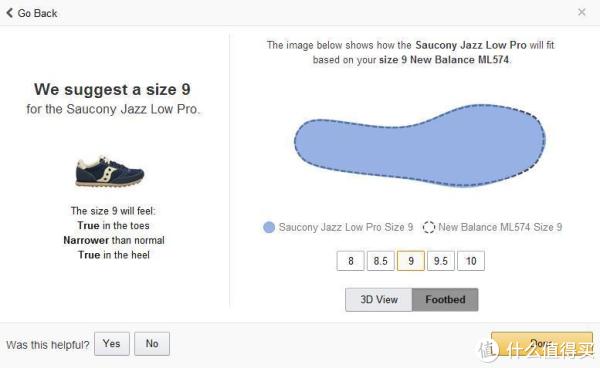Choose size 10 option
The image size is (600, 368).
471,261
